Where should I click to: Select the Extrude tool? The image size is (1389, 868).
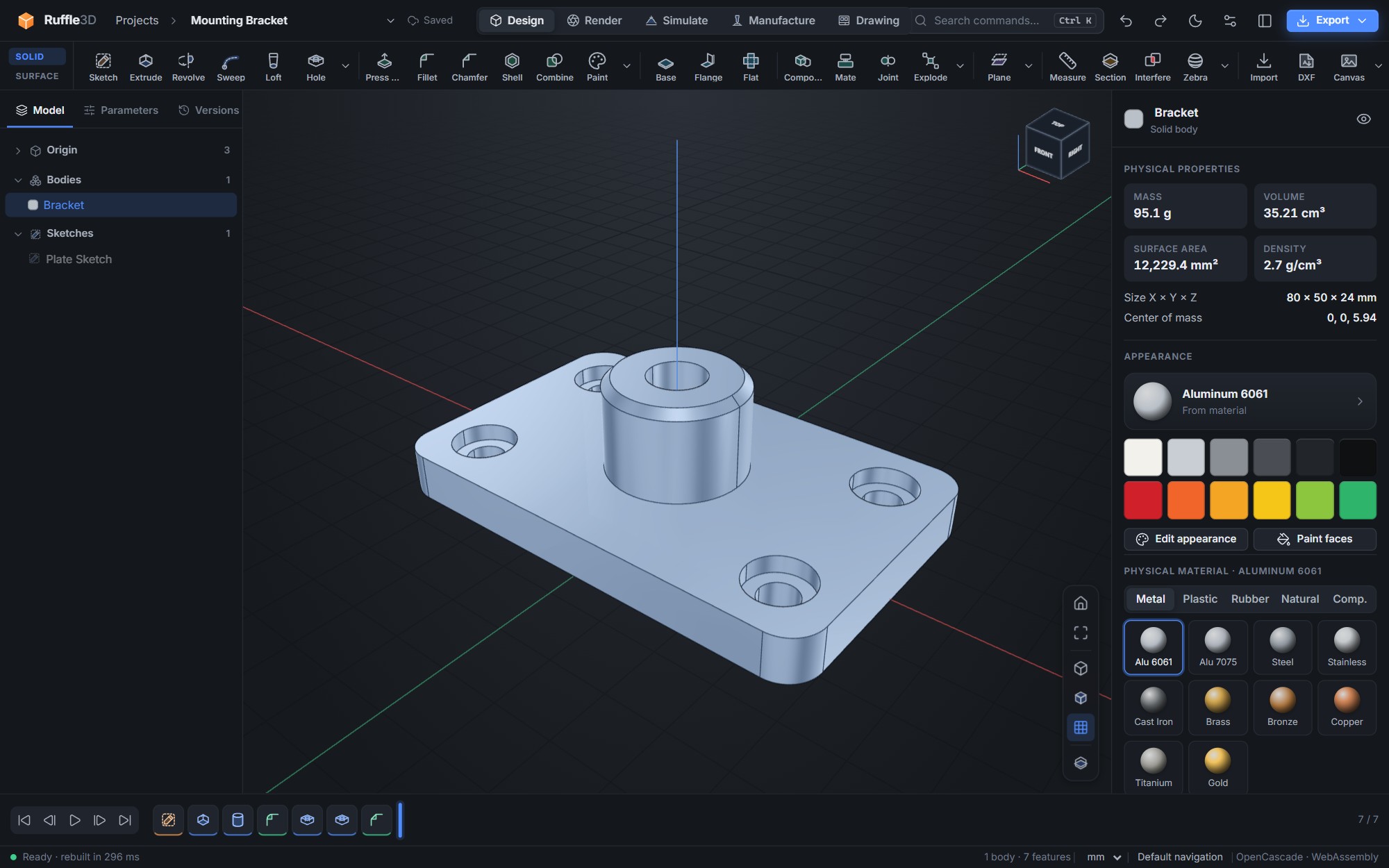click(x=145, y=67)
